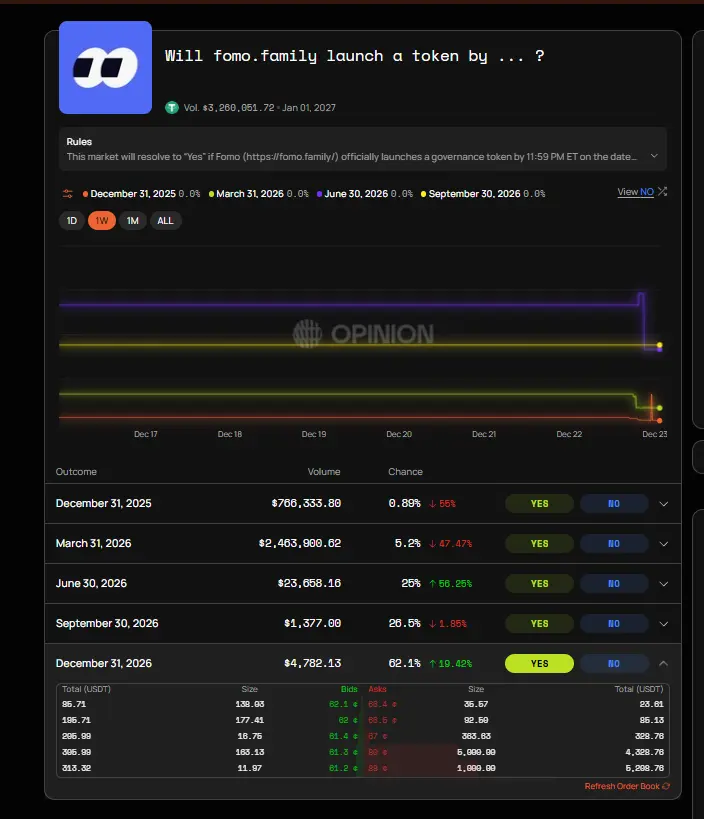Toggle the September 30, 2026 chart legend
704x819 pixels.
[x=483, y=194]
